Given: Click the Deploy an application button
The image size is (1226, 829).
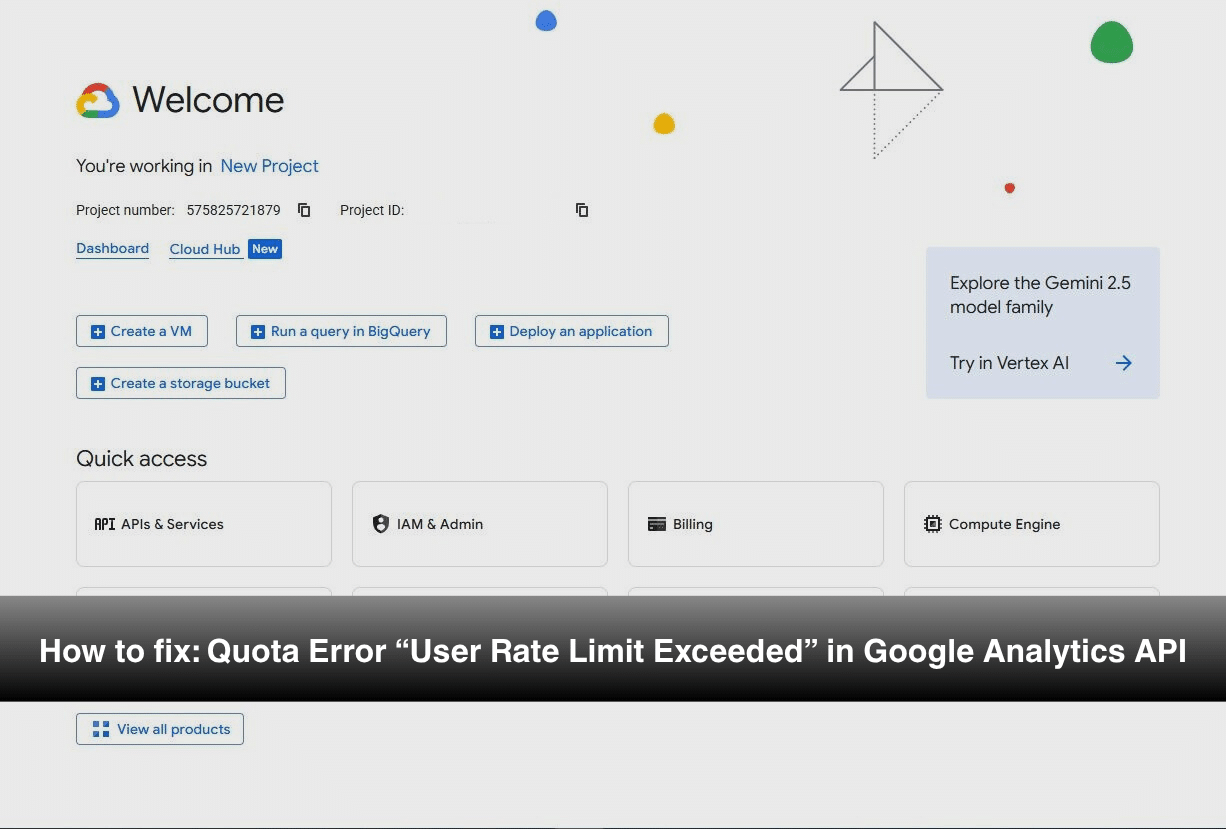Looking at the screenshot, I should (571, 331).
